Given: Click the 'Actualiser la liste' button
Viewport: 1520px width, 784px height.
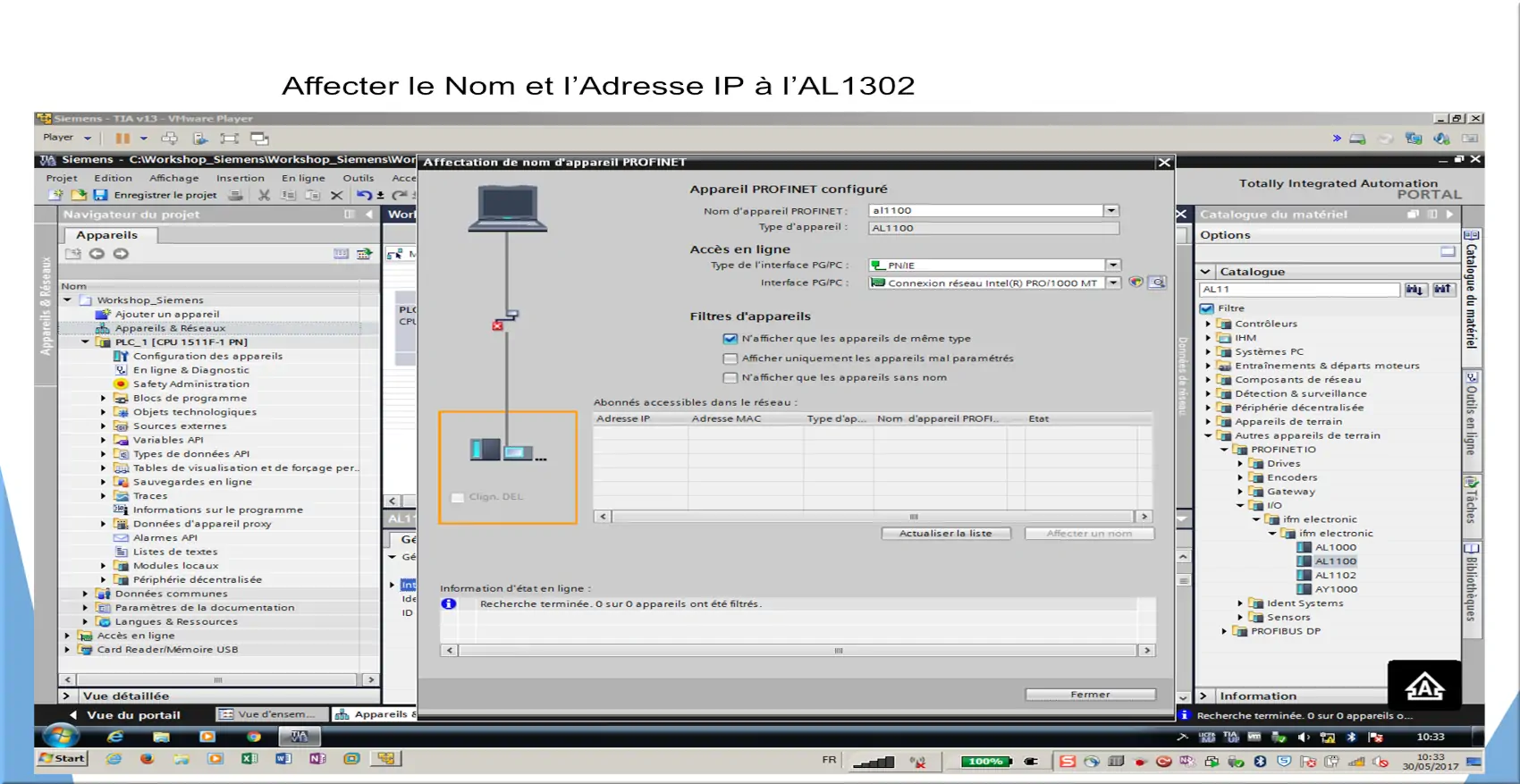Looking at the screenshot, I should pyautogui.click(x=945, y=534).
